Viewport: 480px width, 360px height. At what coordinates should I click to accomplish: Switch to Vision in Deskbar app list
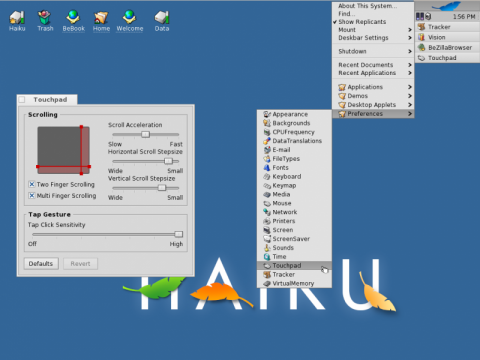(447, 37)
